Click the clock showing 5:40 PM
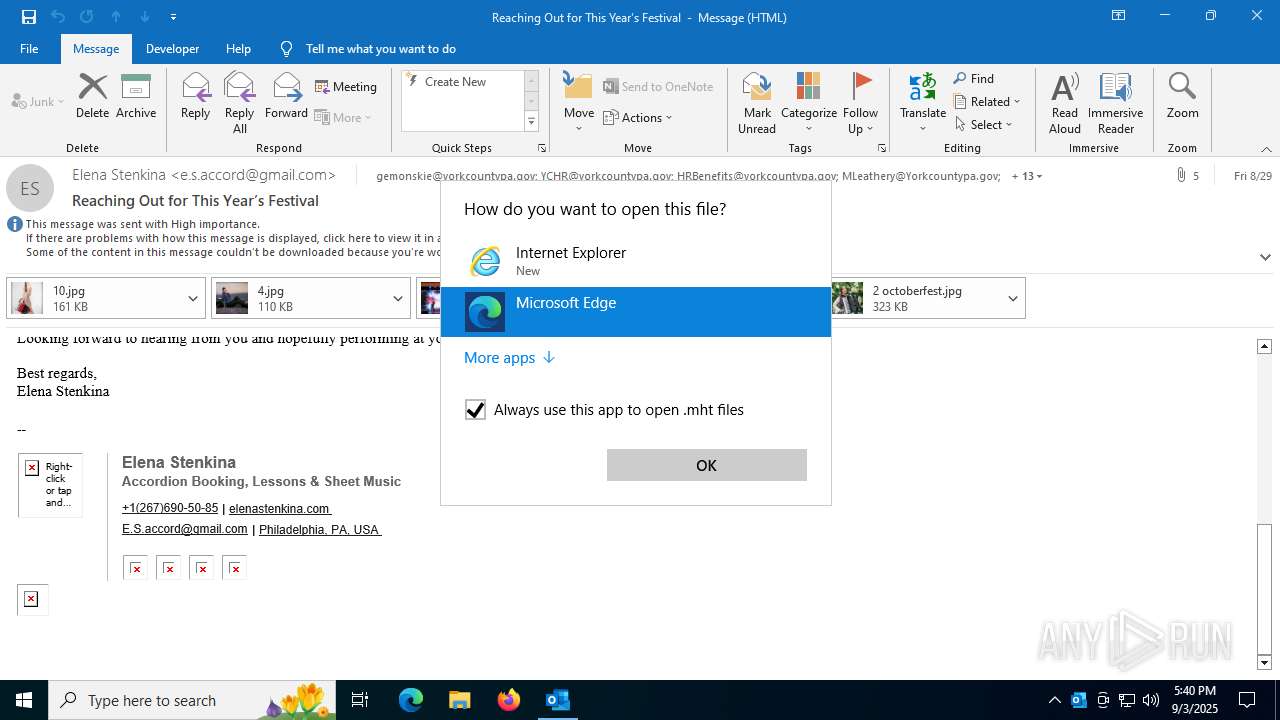The image size is (1280, 720). point(1195,691)
